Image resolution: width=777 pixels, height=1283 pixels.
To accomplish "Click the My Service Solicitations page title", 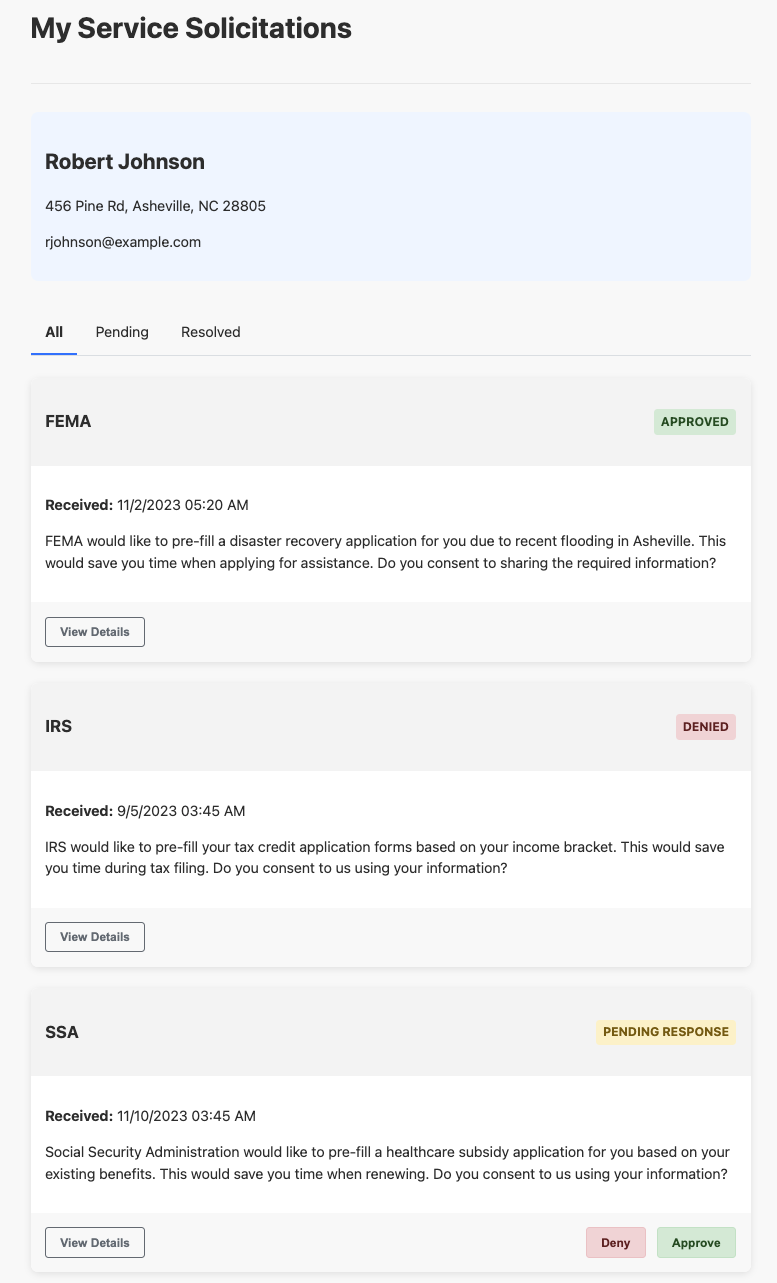I will tap(191, 28).
